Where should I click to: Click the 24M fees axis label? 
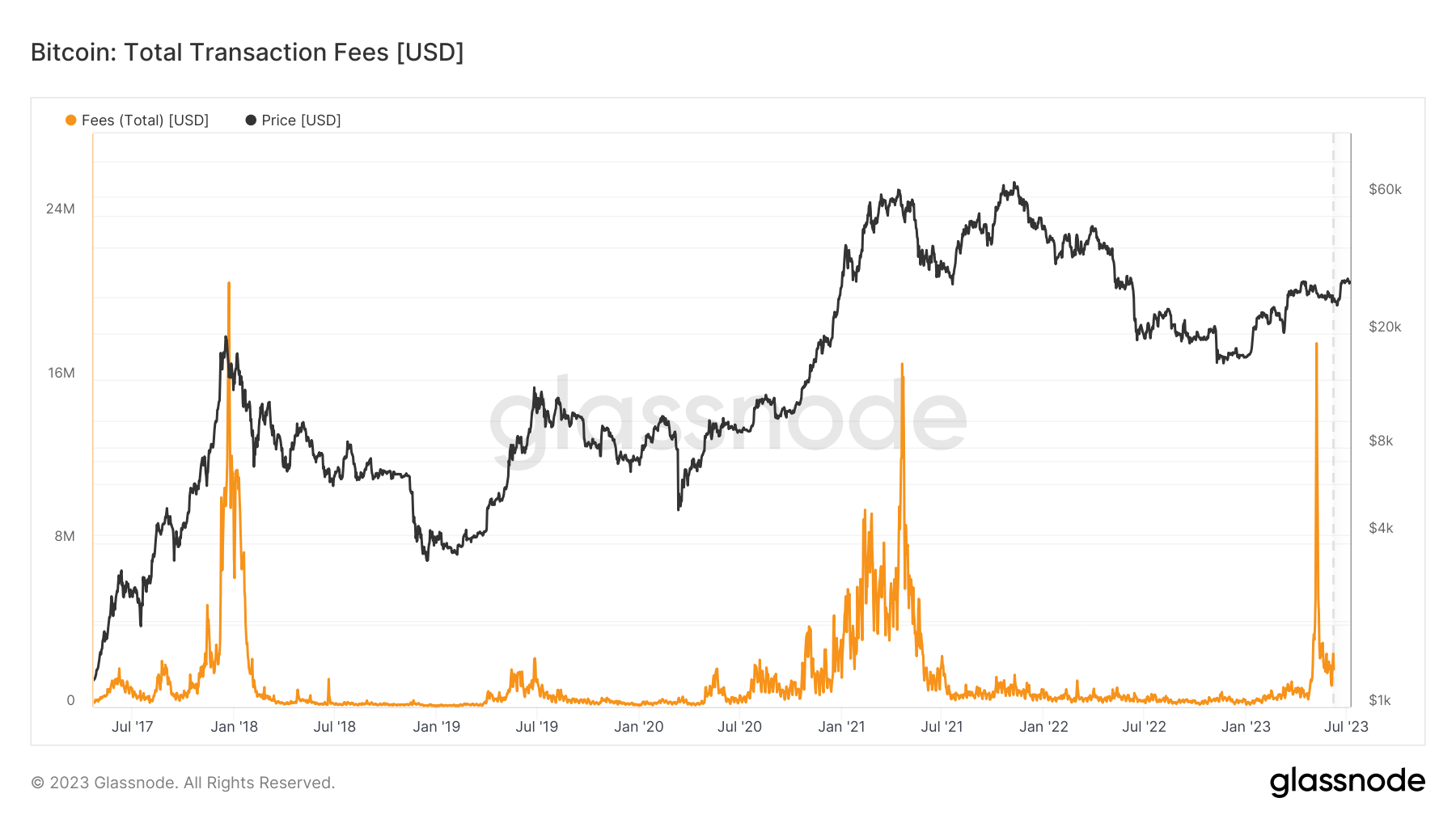61,209
